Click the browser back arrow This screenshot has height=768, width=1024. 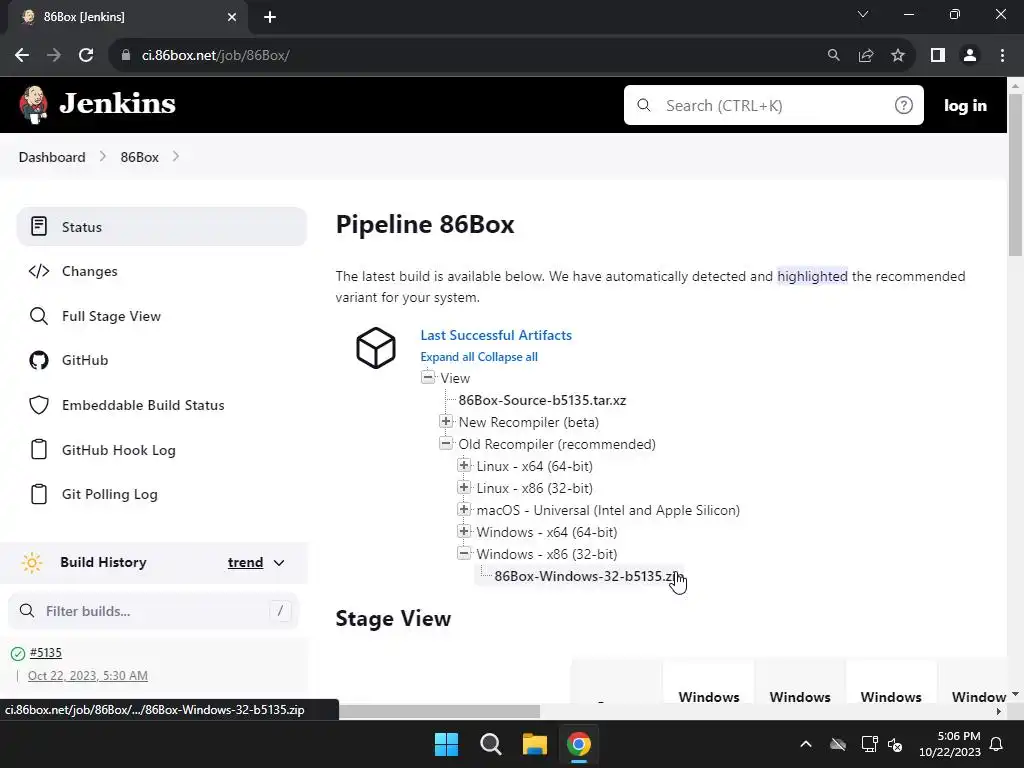coord(22,56)
